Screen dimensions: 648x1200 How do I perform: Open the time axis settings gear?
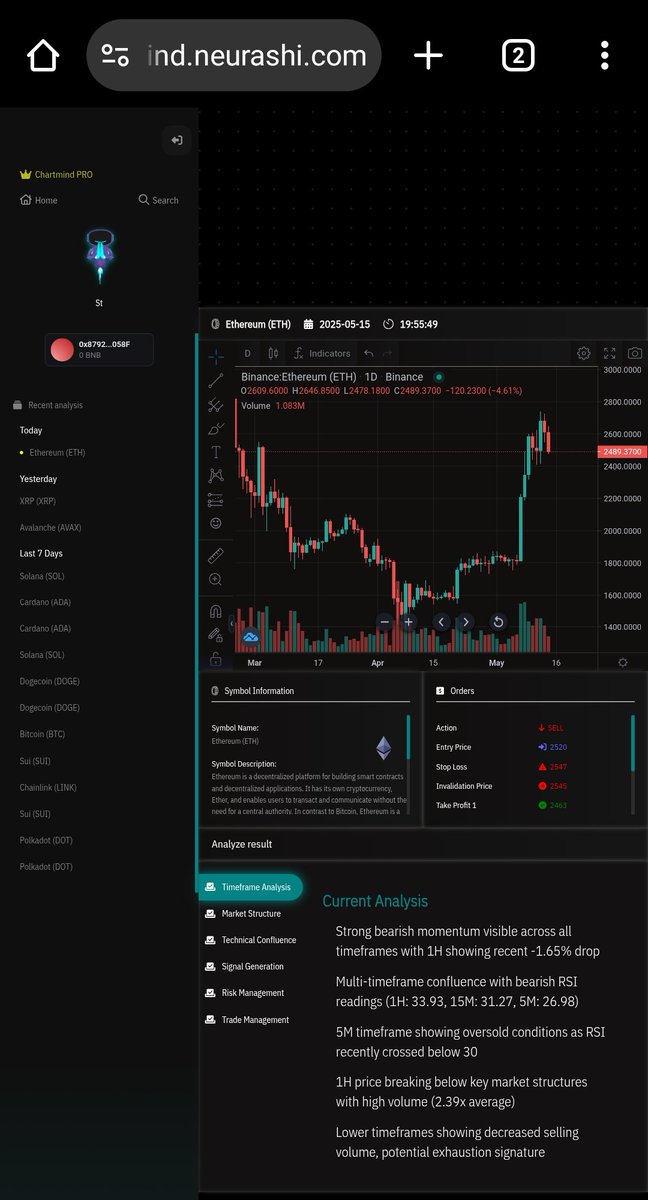point(623,662)
